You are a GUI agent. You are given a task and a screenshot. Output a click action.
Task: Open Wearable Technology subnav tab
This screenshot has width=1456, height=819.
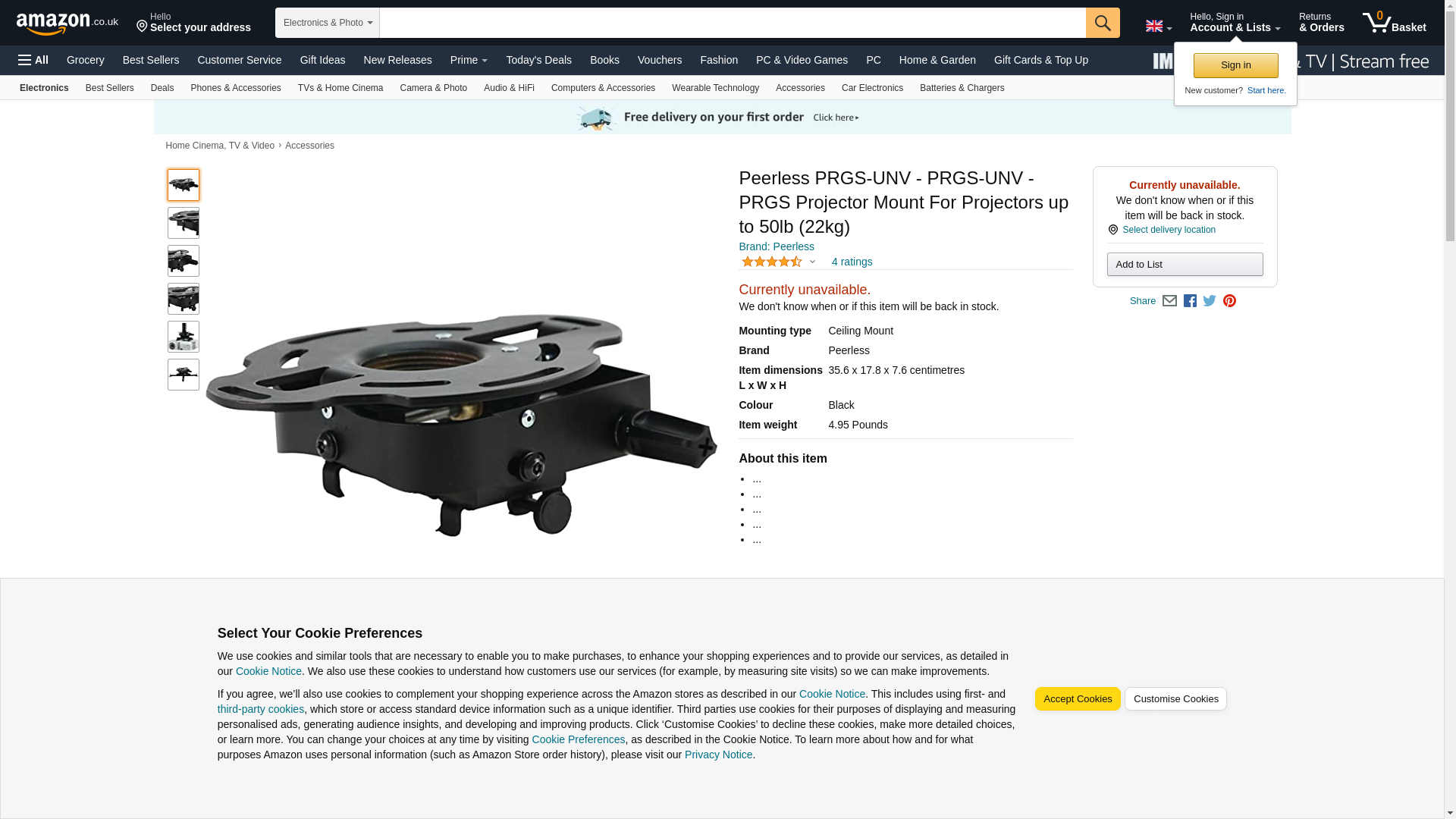tap(715, 88)
